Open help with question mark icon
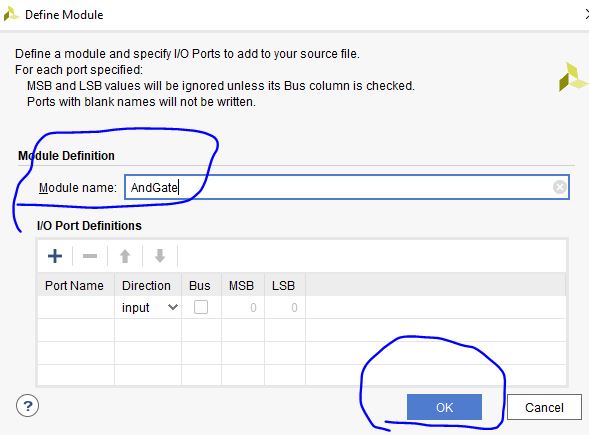 tap(27, 406)
